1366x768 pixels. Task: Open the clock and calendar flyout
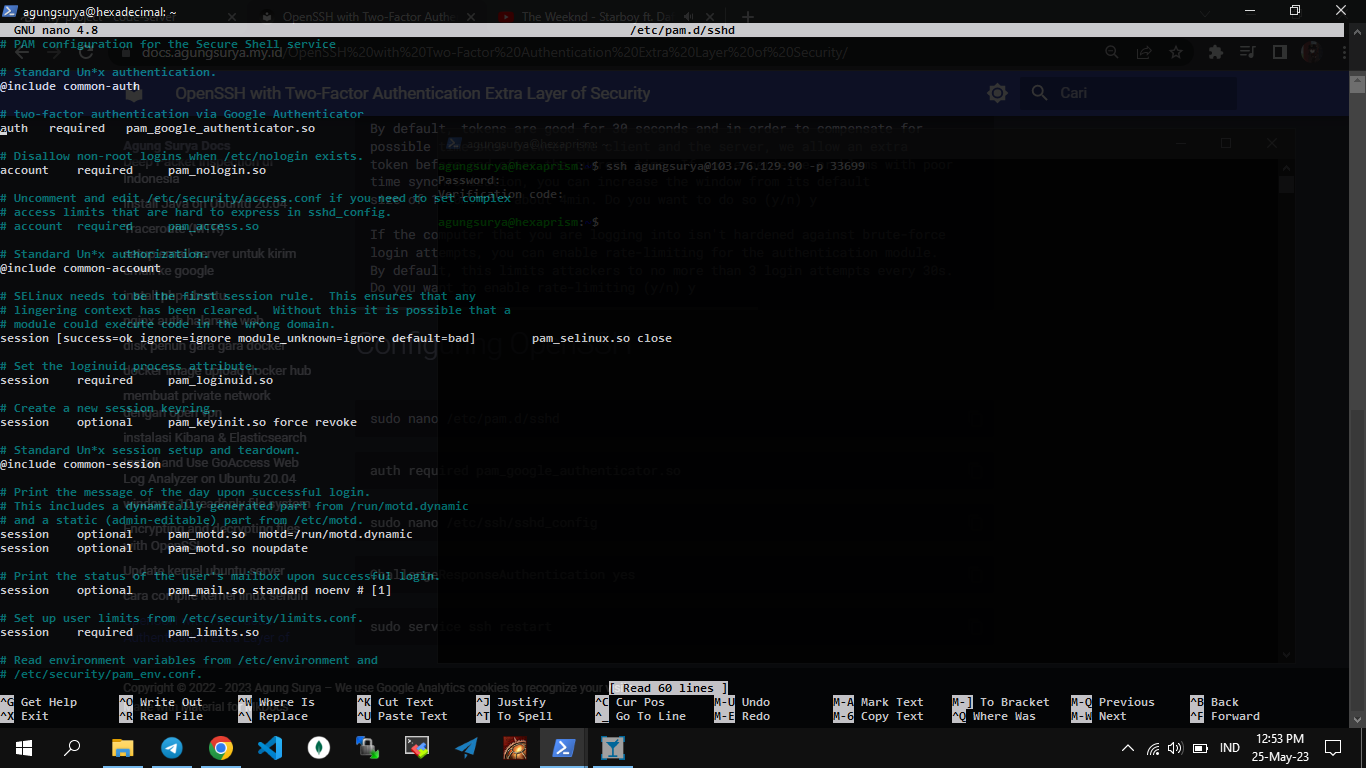coord(1282,747)
